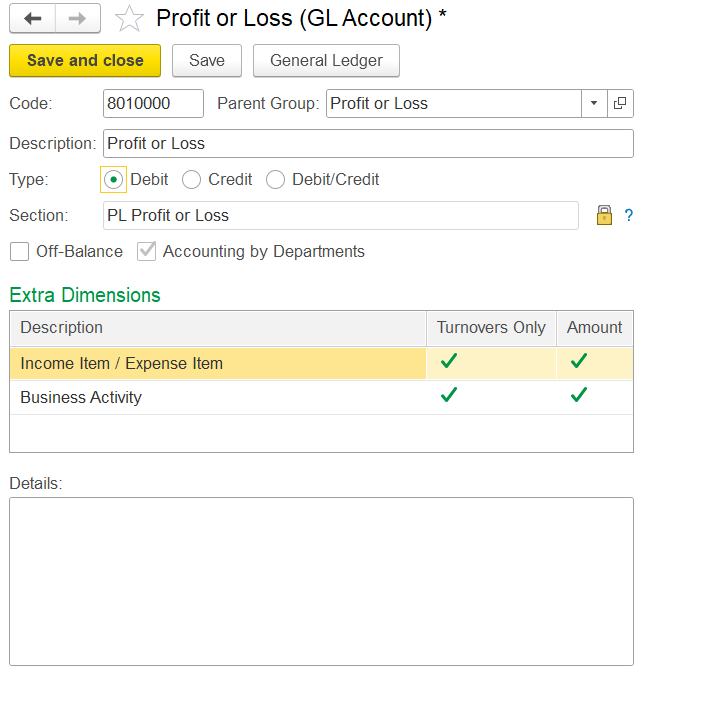
Task: Go back with the left arrow
Action: click(x=32, y=18)
